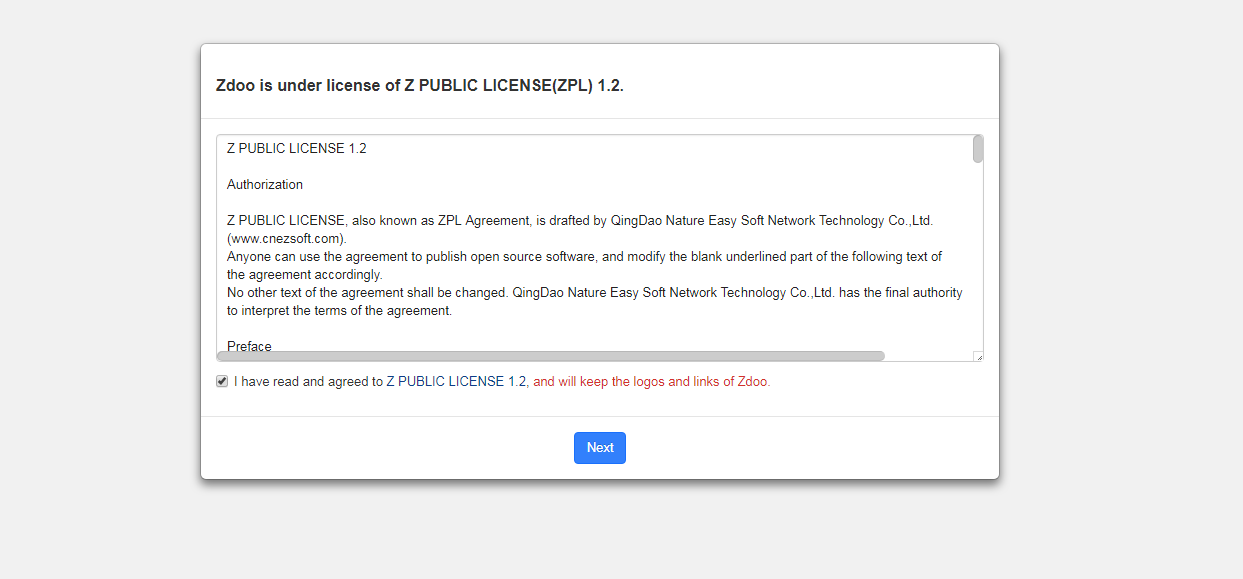Toggle the license agreement checkbox

pyautogui.click(x=222, y=381)
